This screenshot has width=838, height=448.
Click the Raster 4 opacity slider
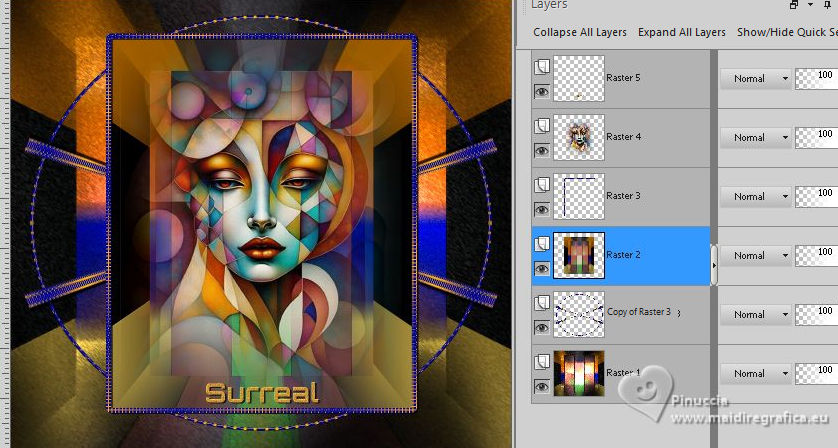816,137
